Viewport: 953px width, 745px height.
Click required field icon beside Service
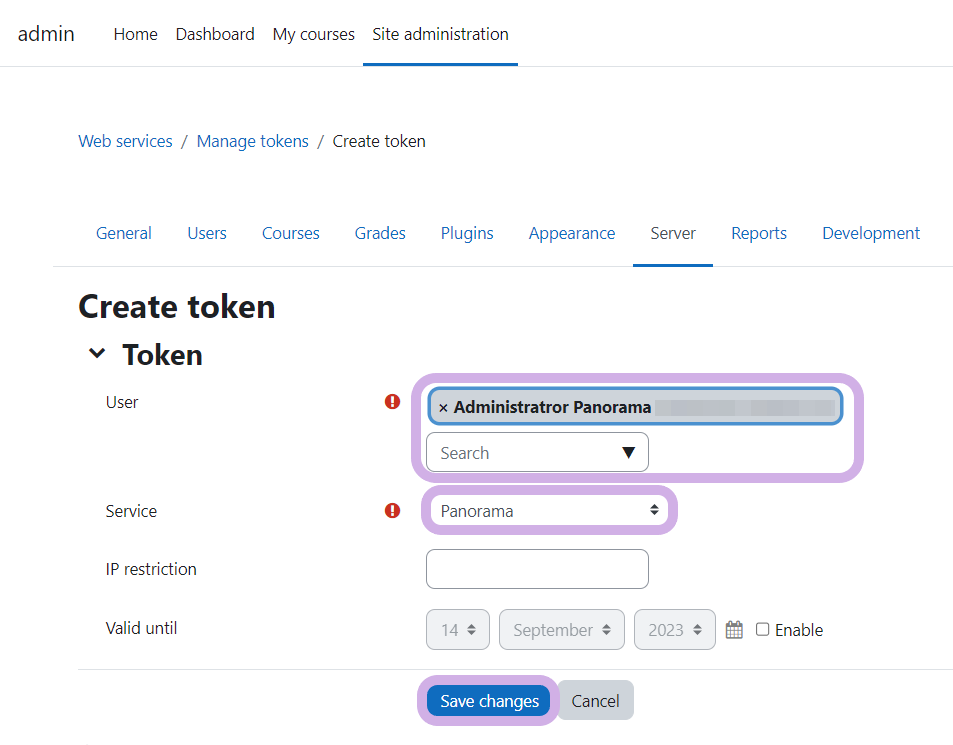coord(392,511)
